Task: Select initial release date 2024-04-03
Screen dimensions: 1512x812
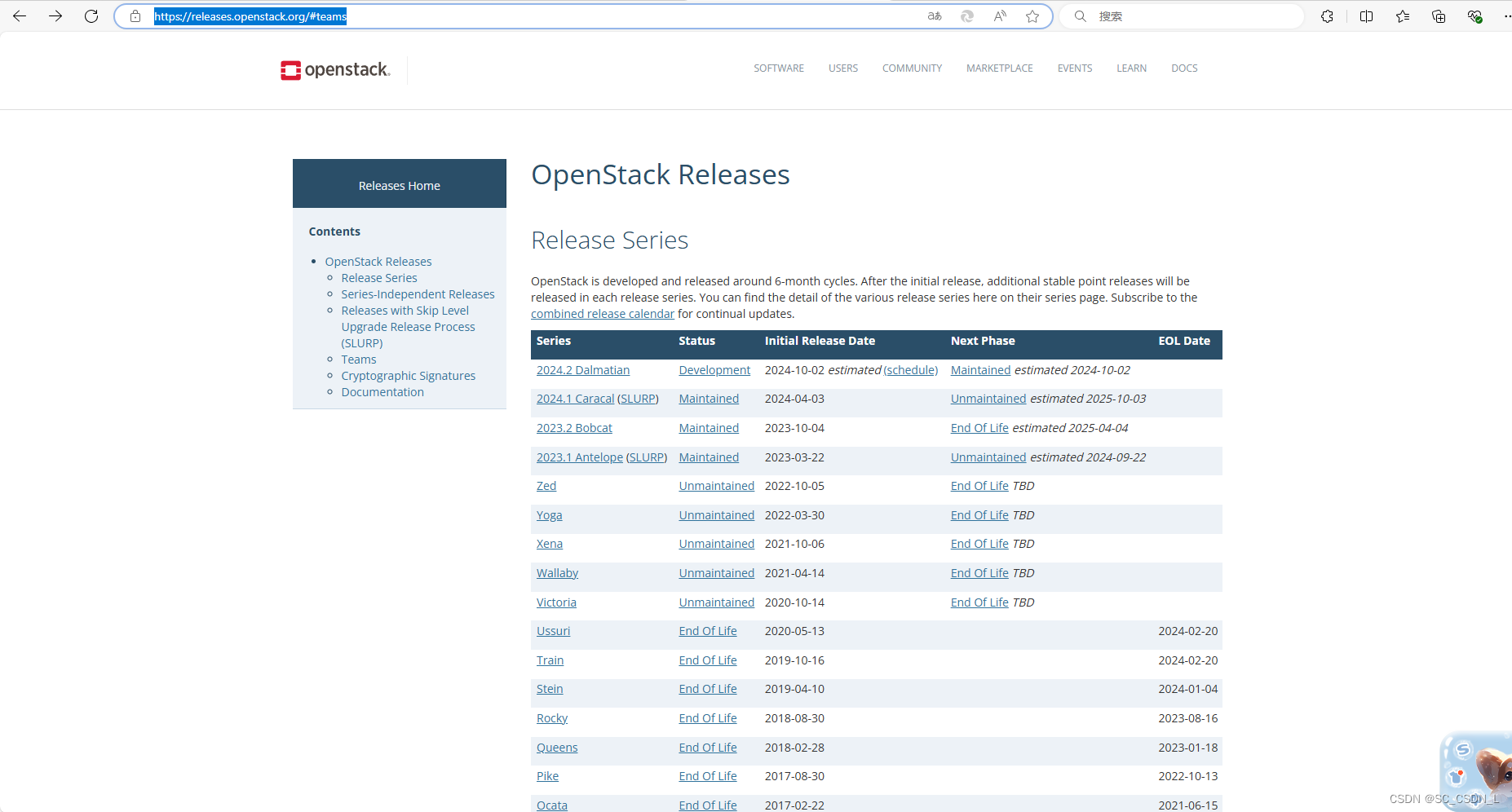Action: 794,399
